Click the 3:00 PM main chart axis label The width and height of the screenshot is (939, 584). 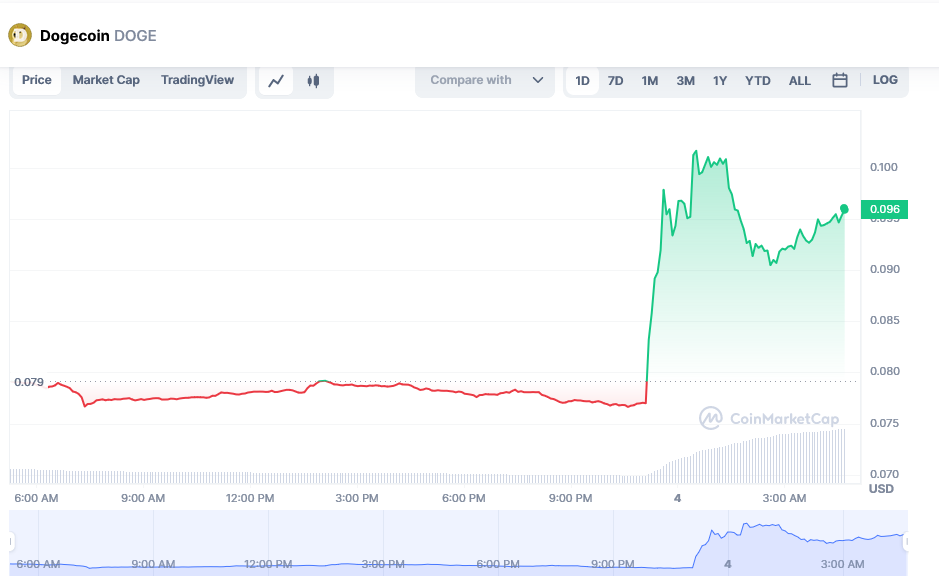[357, 498]
